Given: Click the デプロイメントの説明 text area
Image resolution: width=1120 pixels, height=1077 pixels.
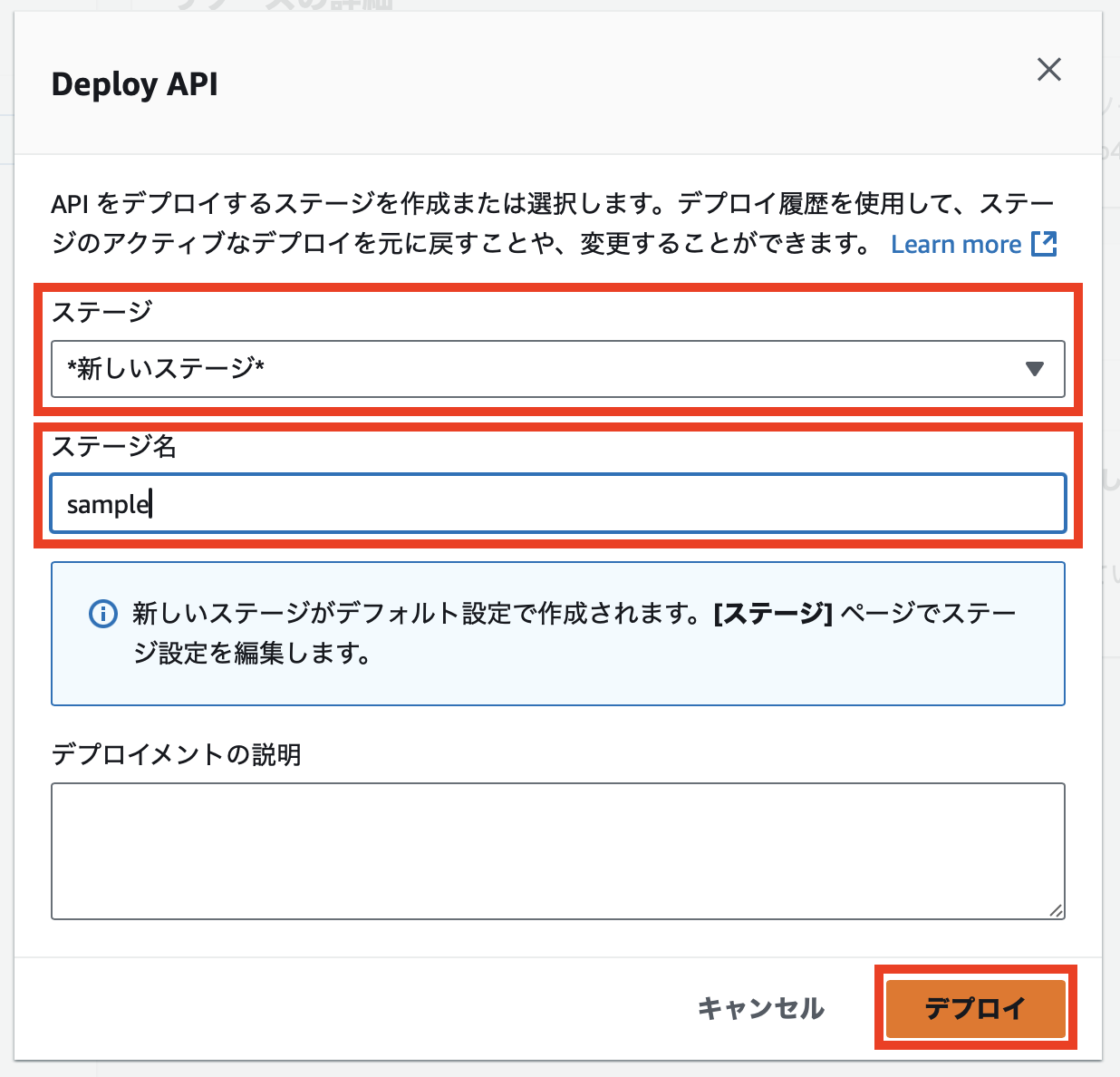Looking at the screenshot, I should pos(557,849).
